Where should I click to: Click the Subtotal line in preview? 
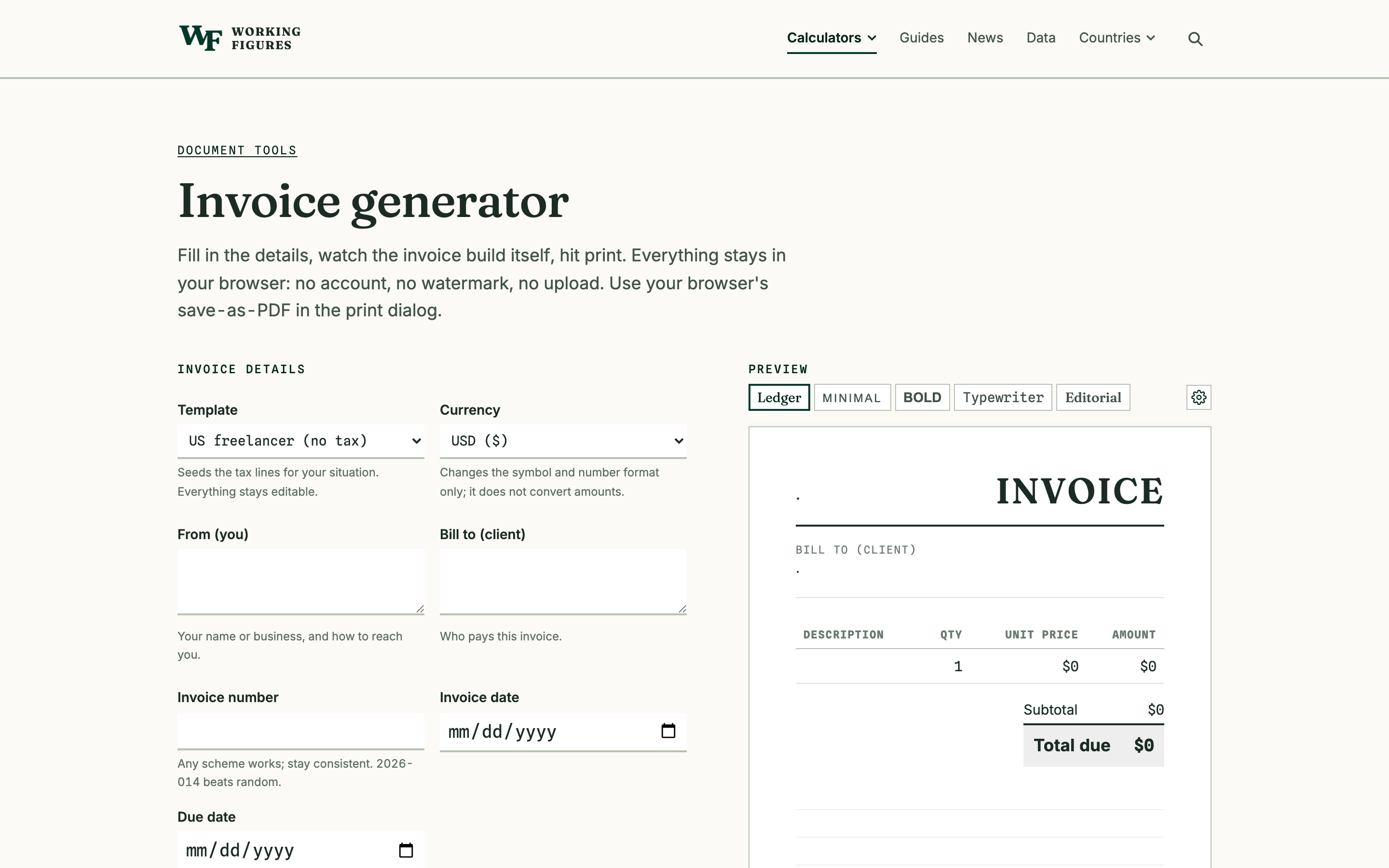click(x=1093, y=710)
